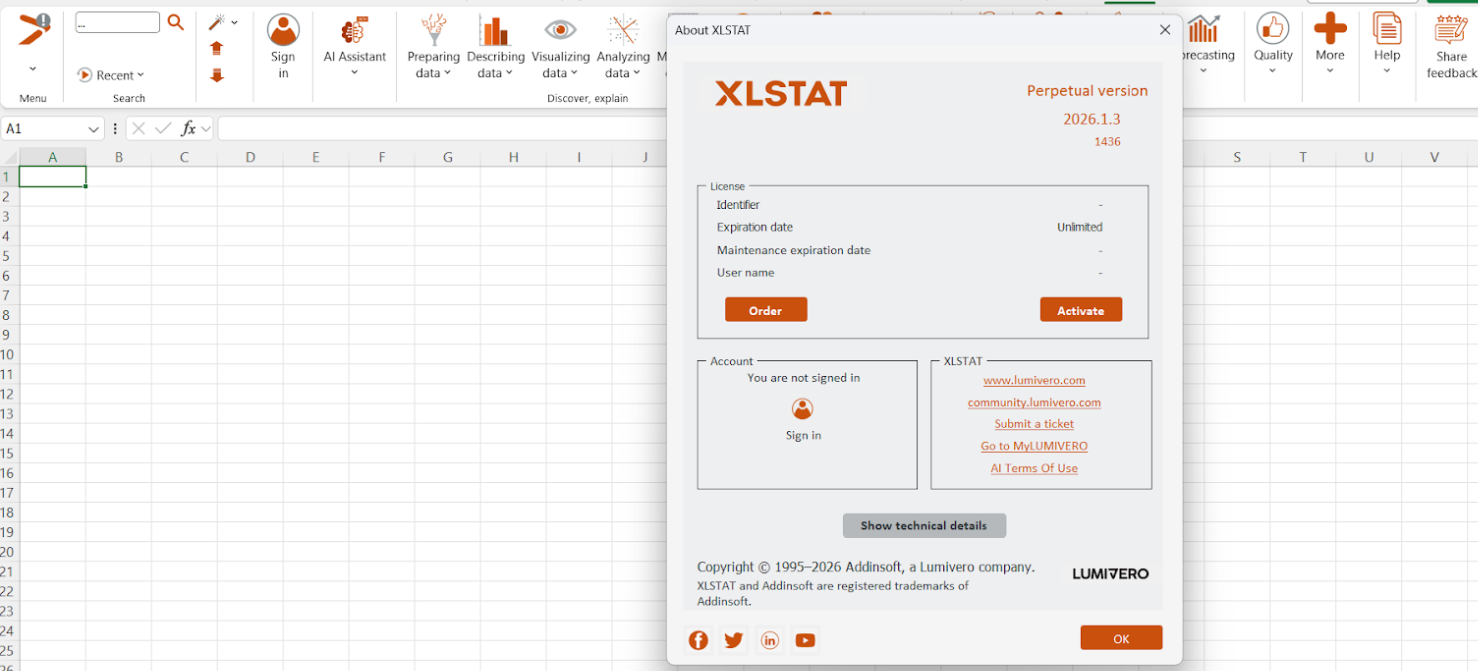Expand the Name Box dropdown arrow
Viewport: 1478px width, 671px height.
[x=94, y=129]
